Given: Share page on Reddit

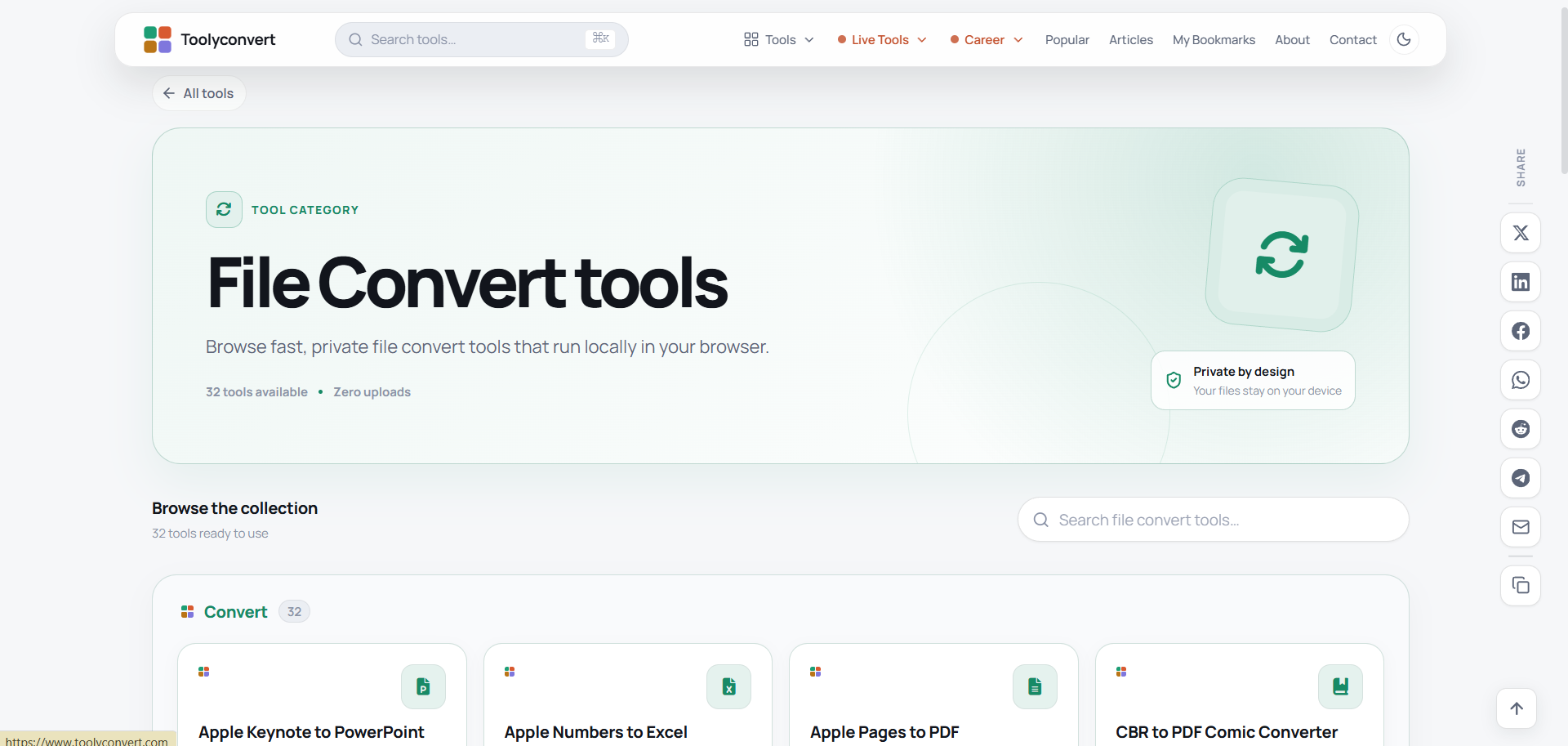Looking at the screenshot, I should [x=1521, y=429].
